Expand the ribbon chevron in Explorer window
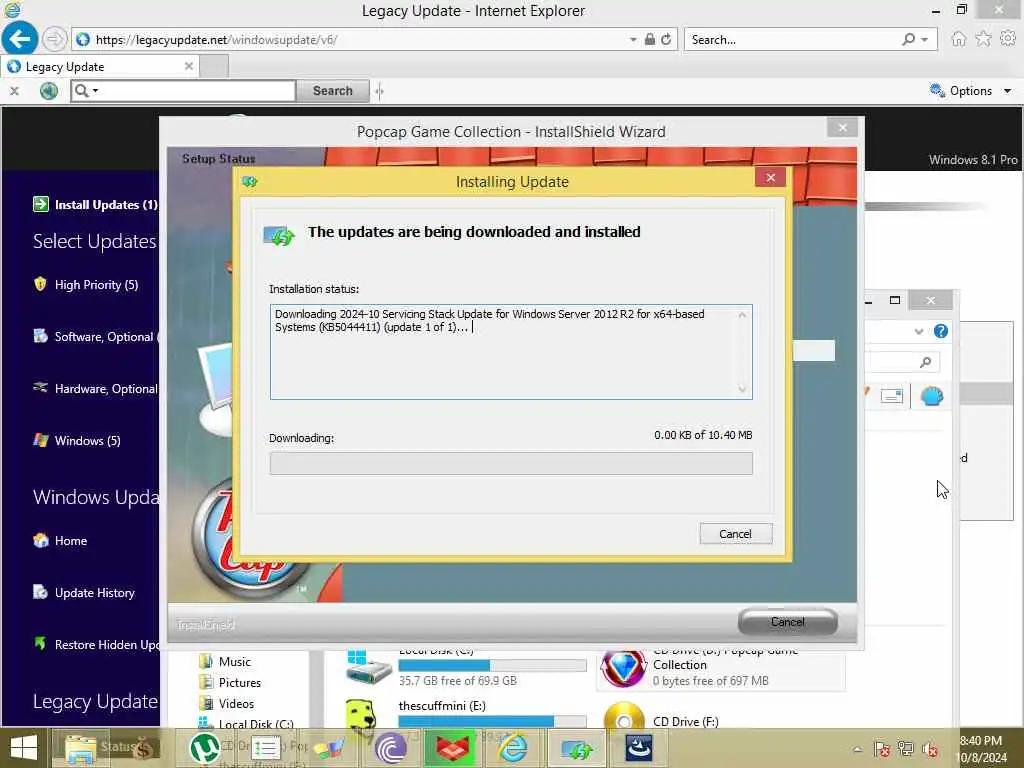 click(919, 331)
